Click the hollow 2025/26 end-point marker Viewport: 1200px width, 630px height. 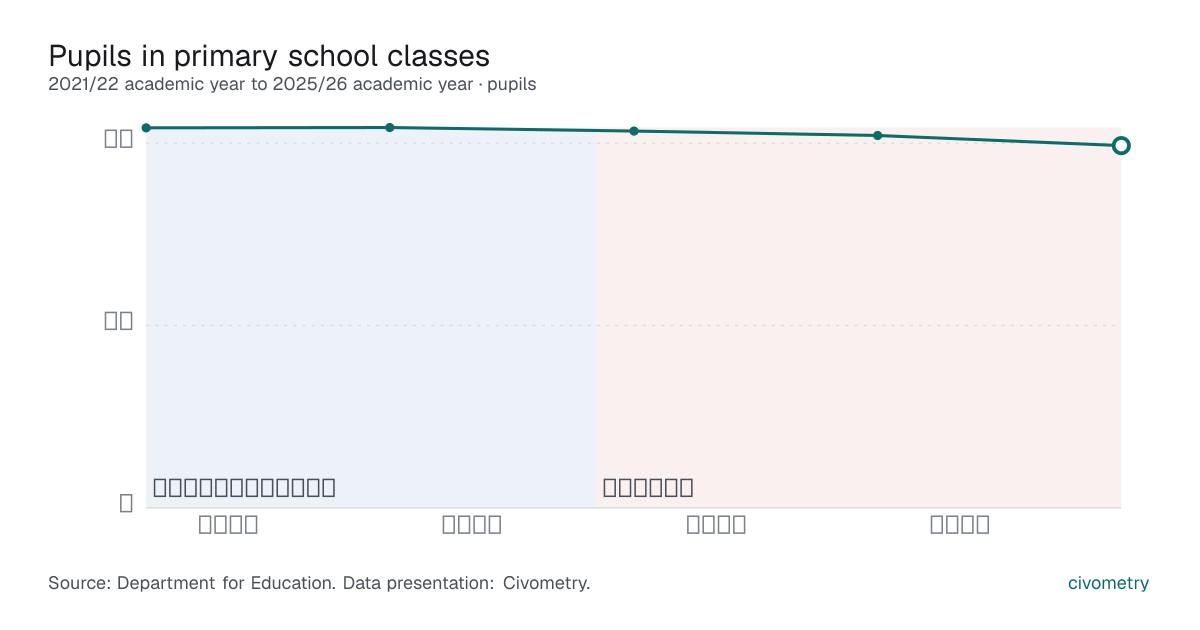coord(1121,146)
